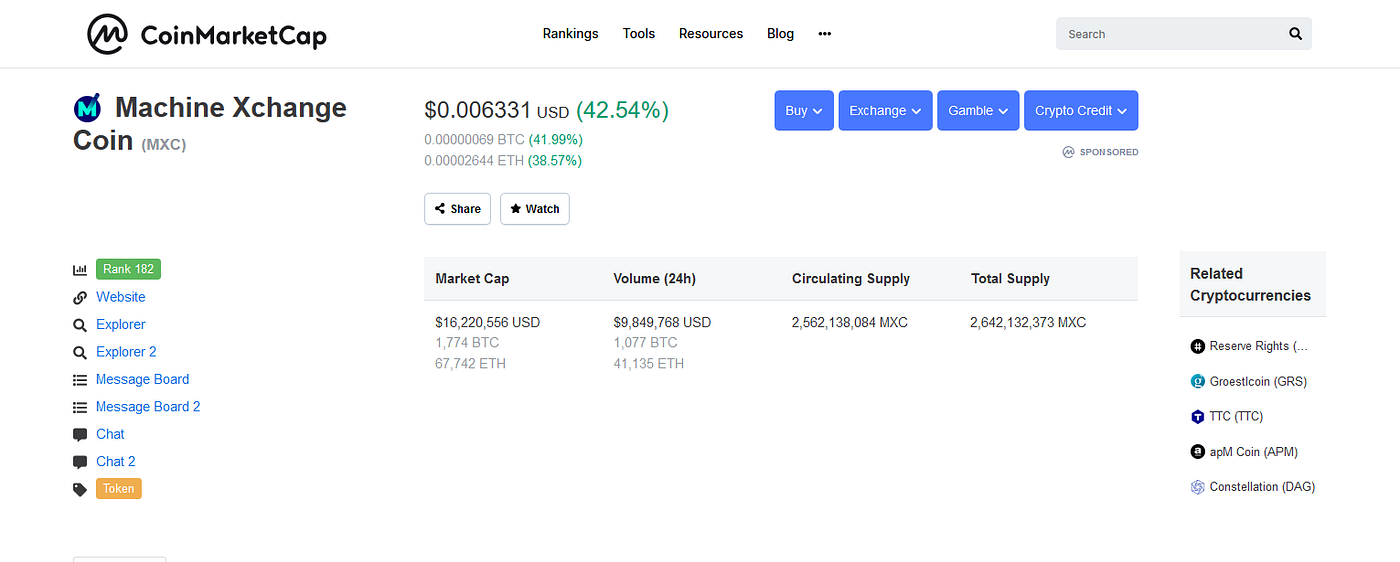The height and width of the screenshot is (562, 1400).
Task: Click the Rank 182 badge
Action: (x=128, y=269)
